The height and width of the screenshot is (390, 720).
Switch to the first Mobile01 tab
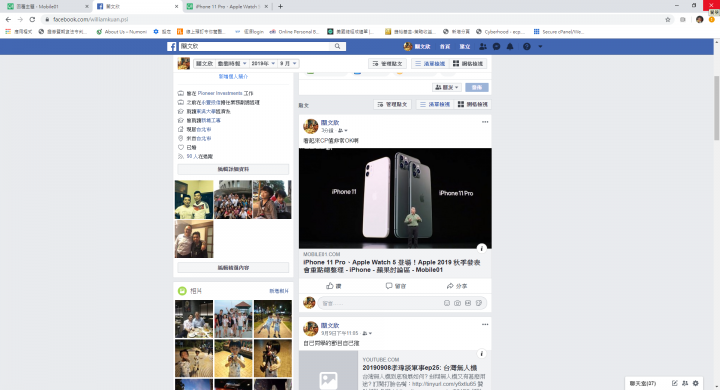click(46, 6)
